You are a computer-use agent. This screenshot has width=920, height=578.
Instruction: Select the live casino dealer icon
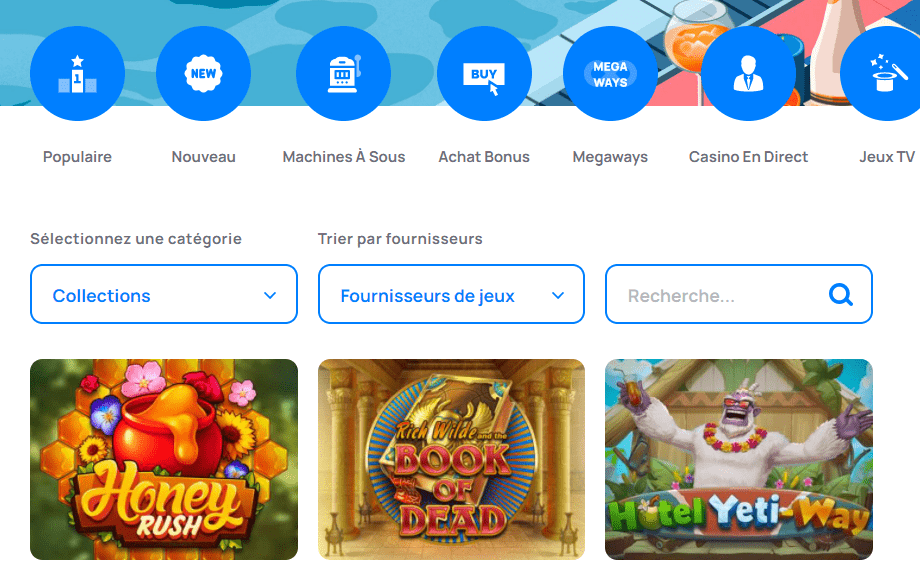point(749,73)
